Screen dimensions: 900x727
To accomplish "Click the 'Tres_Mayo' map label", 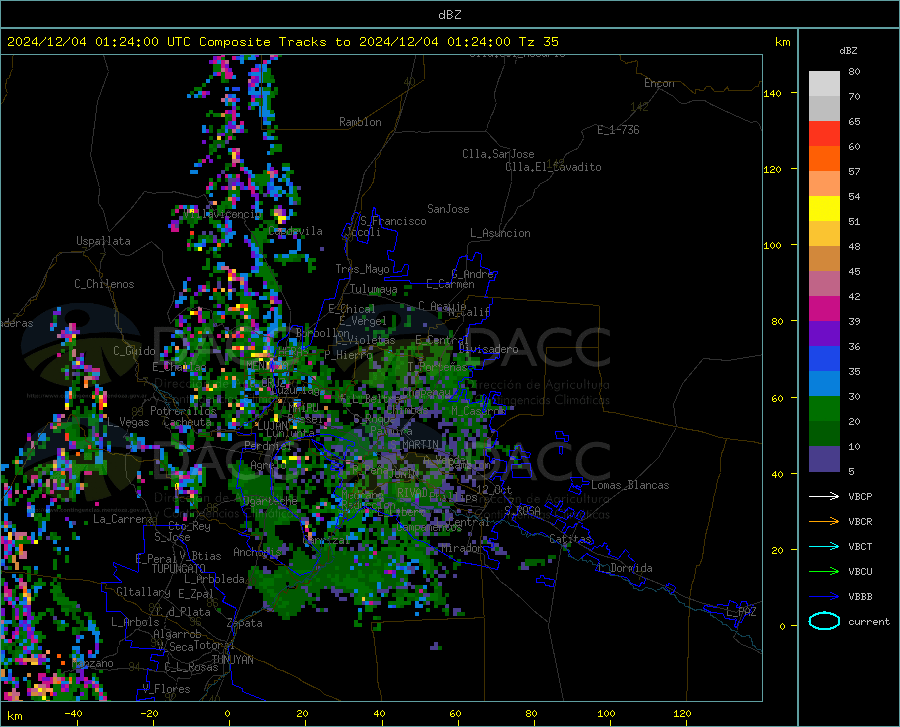I will [x=362, y=269].
